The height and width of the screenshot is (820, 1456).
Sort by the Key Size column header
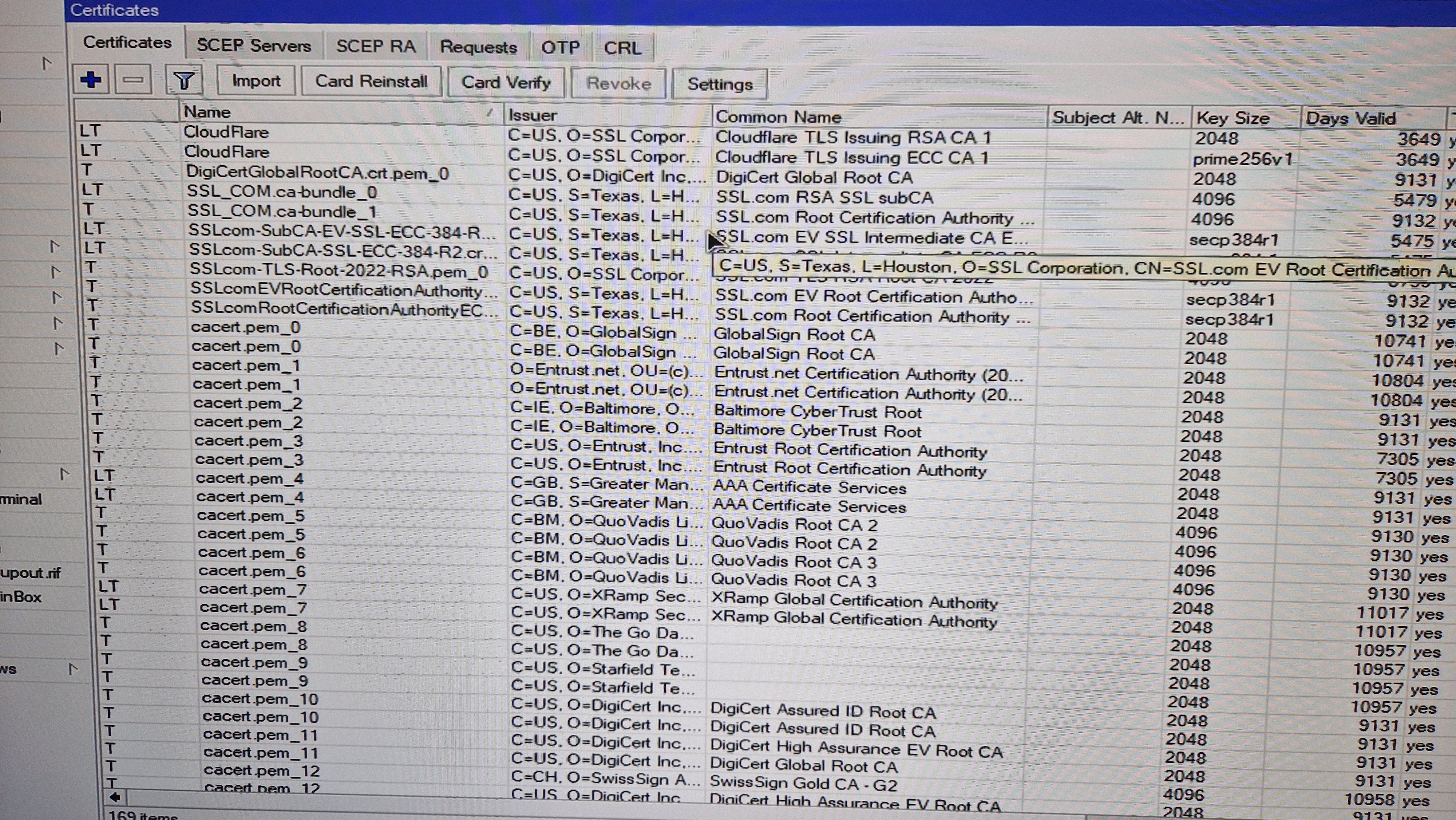coord(1233,118)
